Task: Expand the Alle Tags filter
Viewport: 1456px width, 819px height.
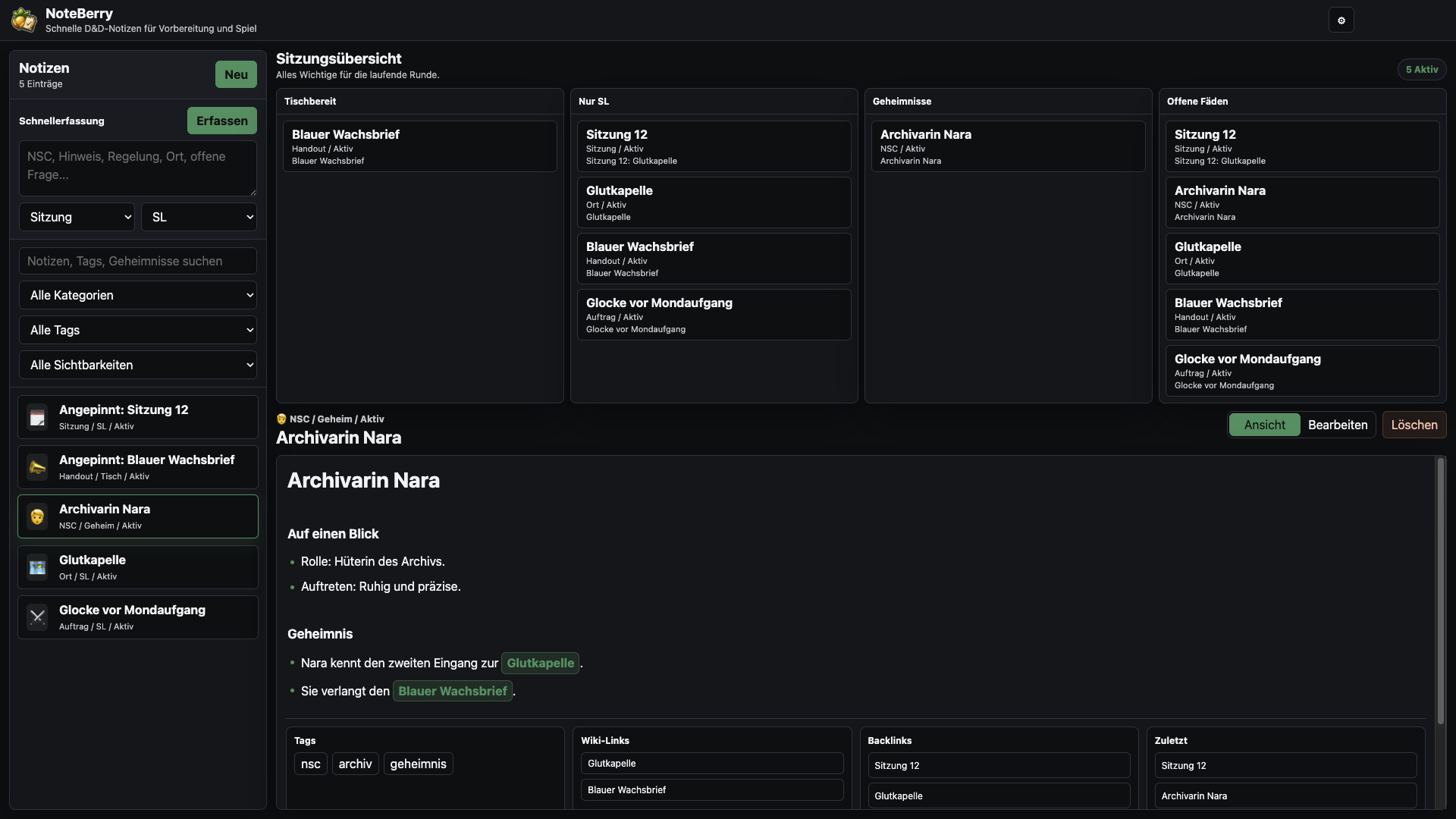Action: point(138,330)
